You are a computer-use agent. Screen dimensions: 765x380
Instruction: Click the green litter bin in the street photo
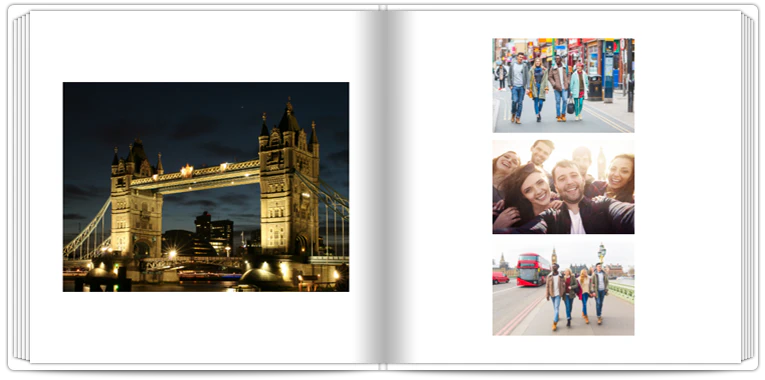coord(595,87)
